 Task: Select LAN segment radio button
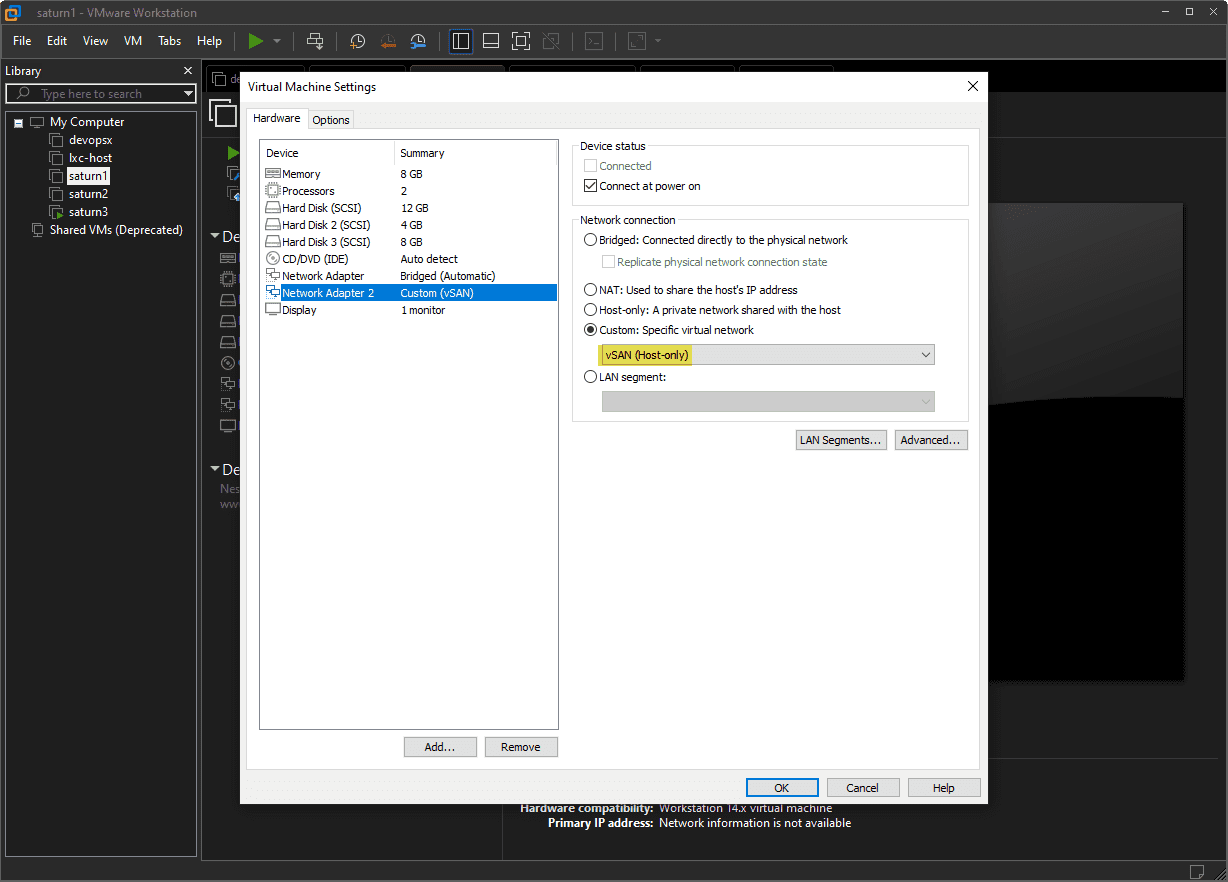point(590,377)
